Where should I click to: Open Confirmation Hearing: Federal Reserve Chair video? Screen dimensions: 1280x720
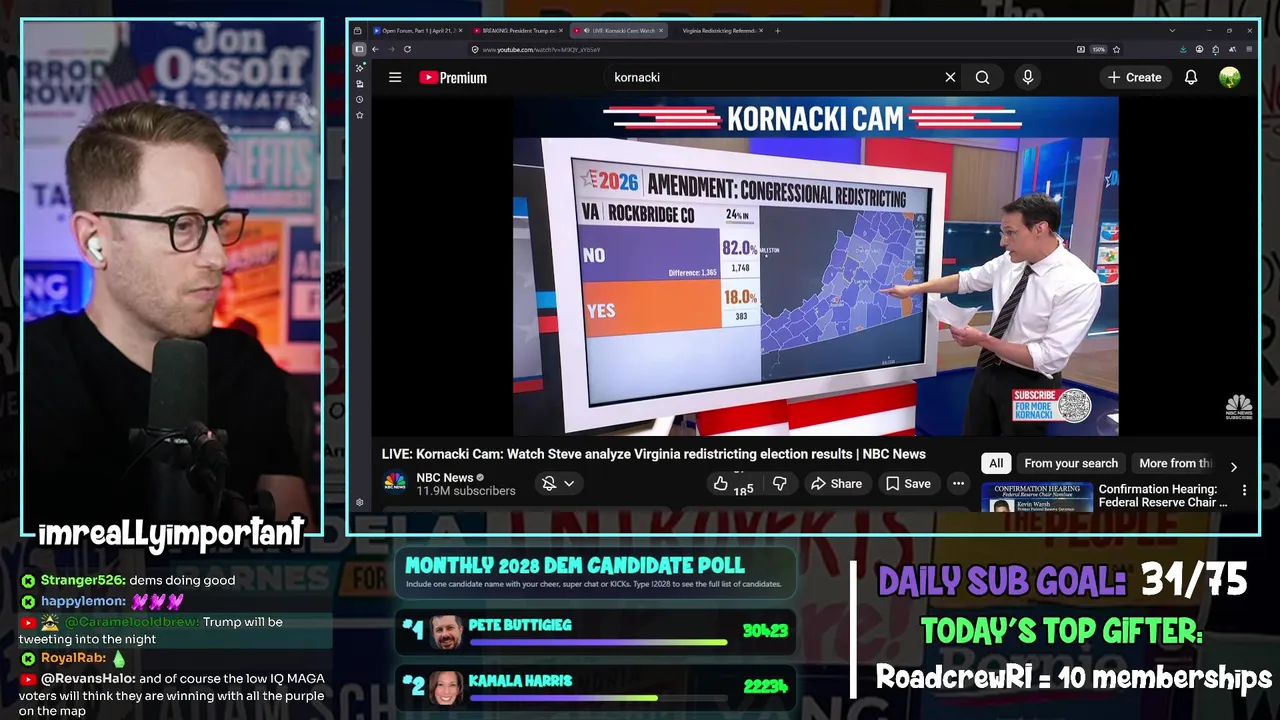click(x=1163, y=496)
